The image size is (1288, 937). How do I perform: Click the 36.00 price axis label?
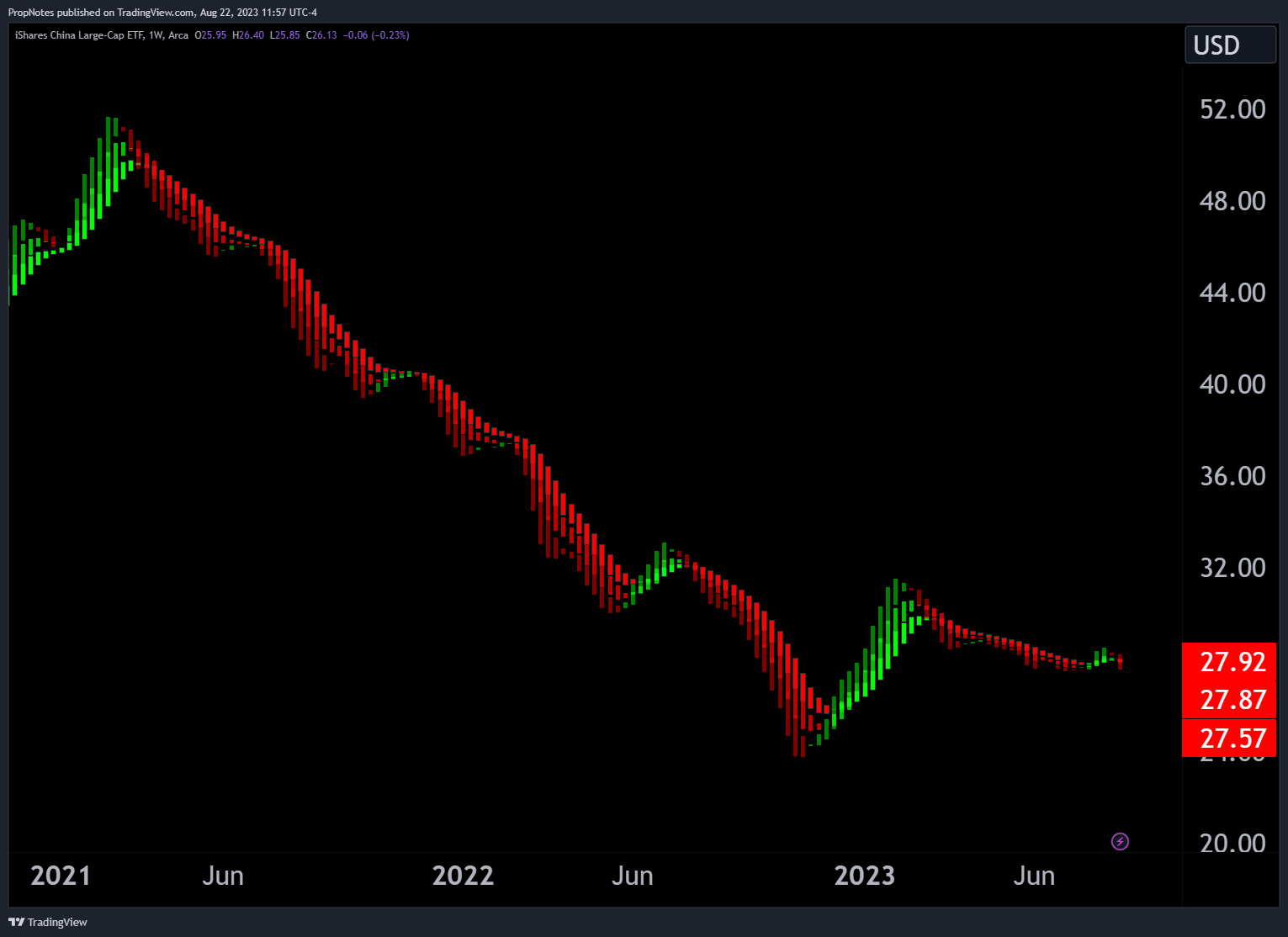point(1232,476)
